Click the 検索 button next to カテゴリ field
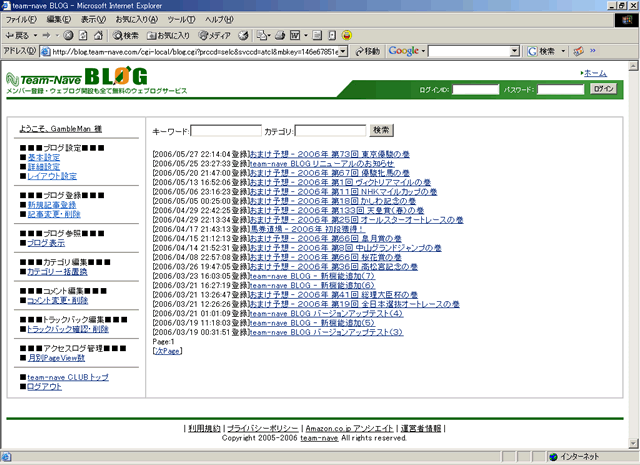The image size is (640, 465). click(382, 130)
